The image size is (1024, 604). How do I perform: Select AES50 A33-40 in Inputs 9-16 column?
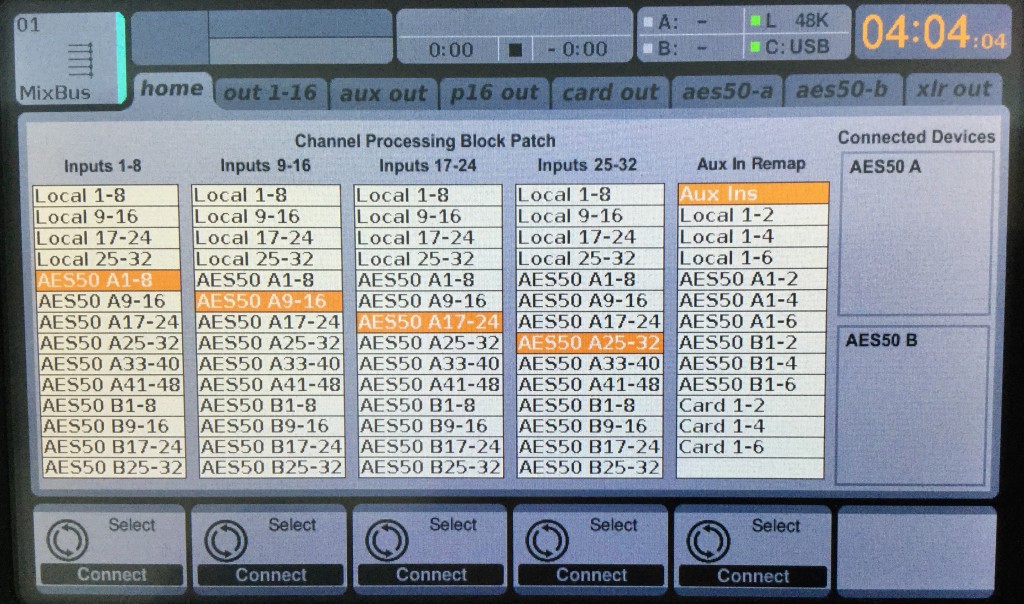coord(270,364)
